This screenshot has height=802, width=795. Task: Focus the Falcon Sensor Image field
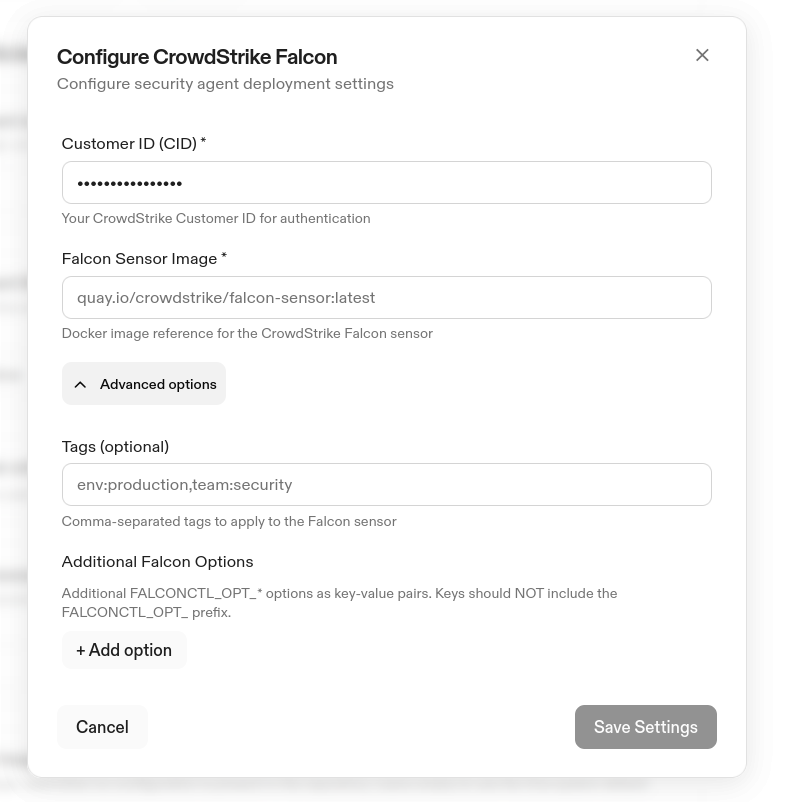click(387, 297)
